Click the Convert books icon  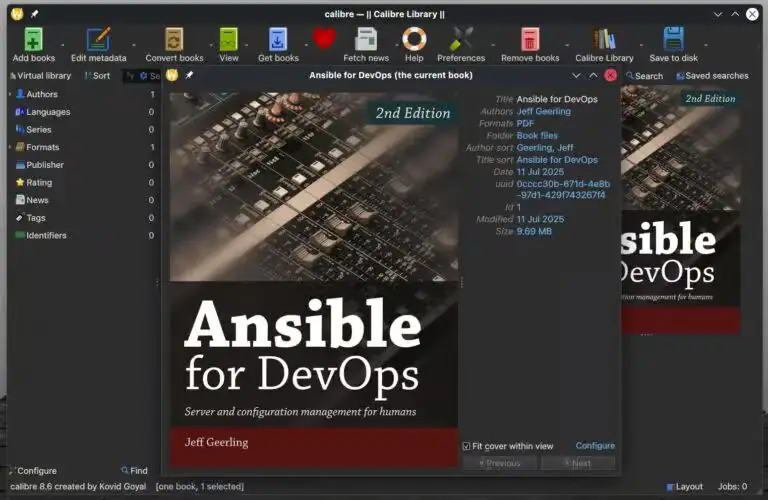point(174,39)
